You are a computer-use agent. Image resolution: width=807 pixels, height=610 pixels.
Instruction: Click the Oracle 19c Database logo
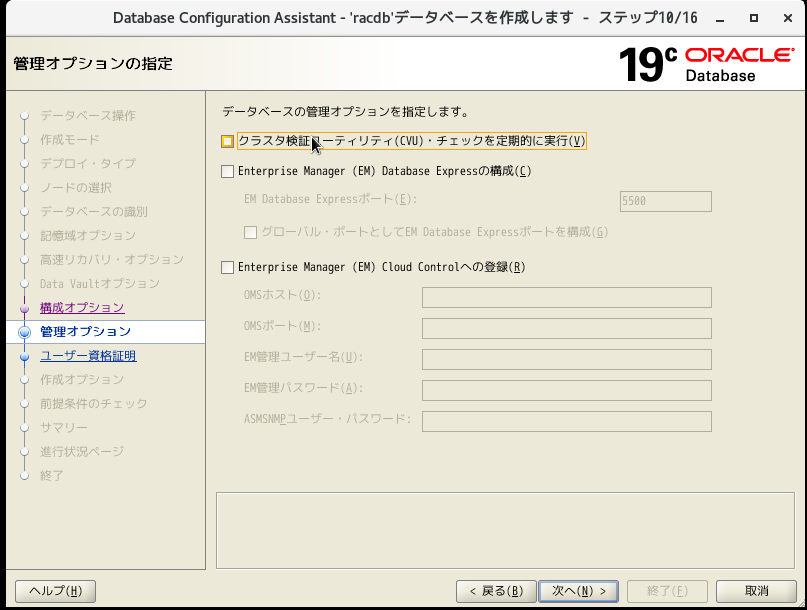(x=706, y=65)
